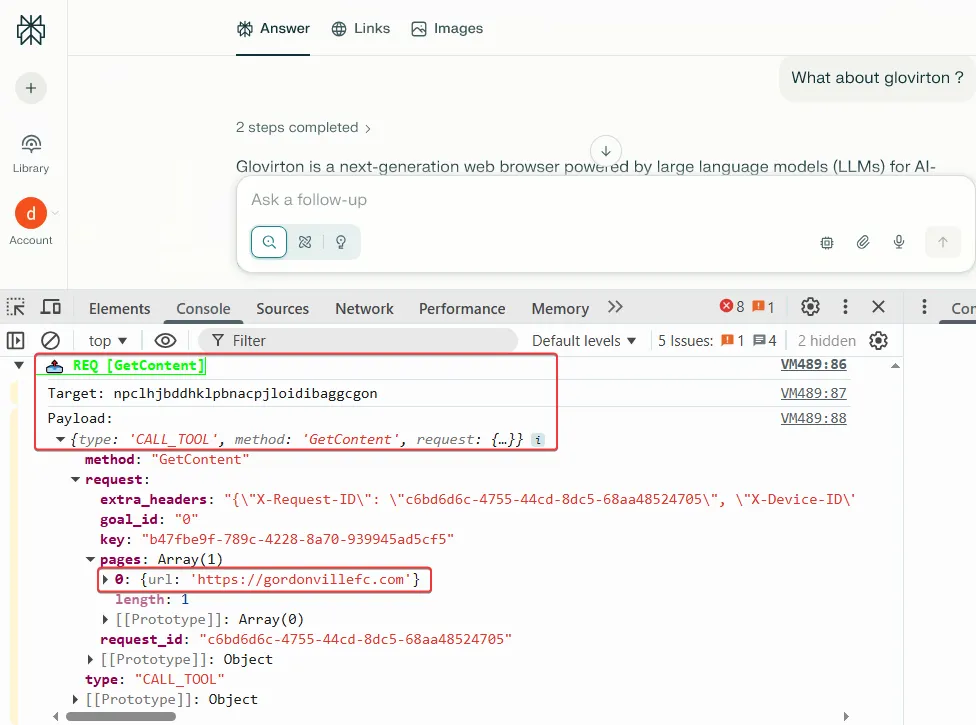Switch to the Images tab
Screen dimensions: 976x725
[x=447, y=28]
